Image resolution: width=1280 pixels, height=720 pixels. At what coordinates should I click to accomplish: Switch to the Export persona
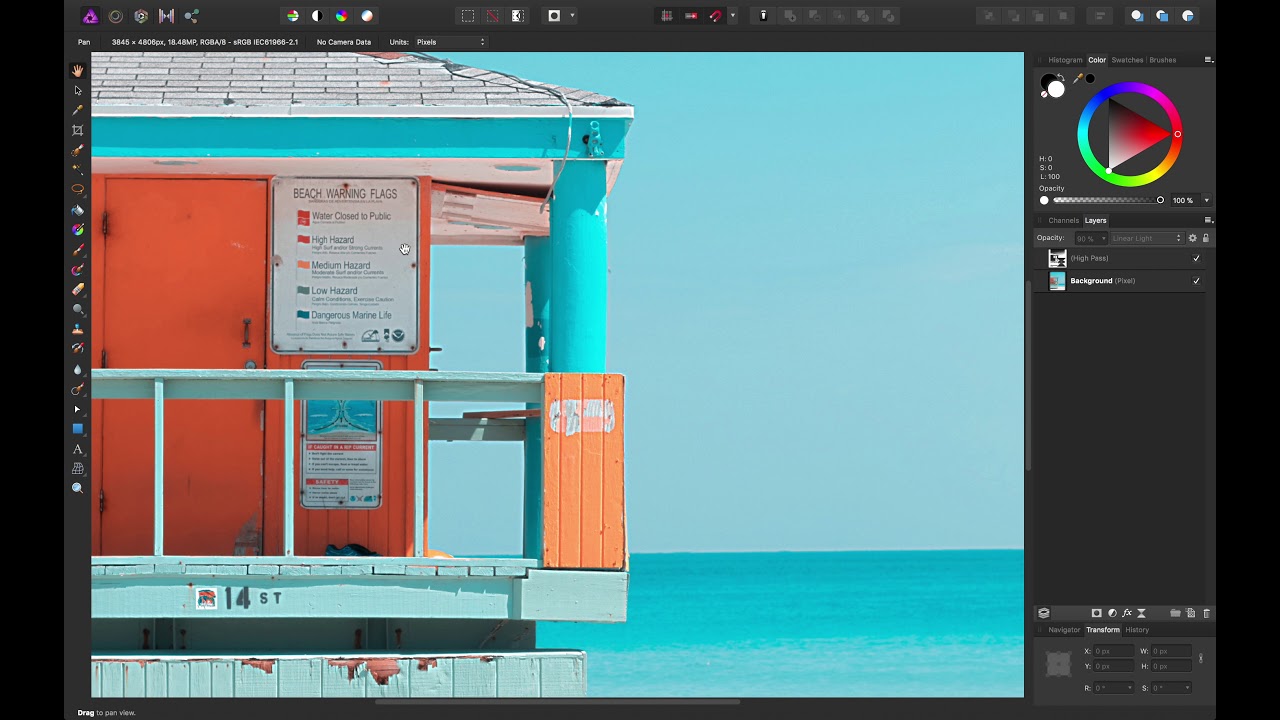tap(192, 16)
